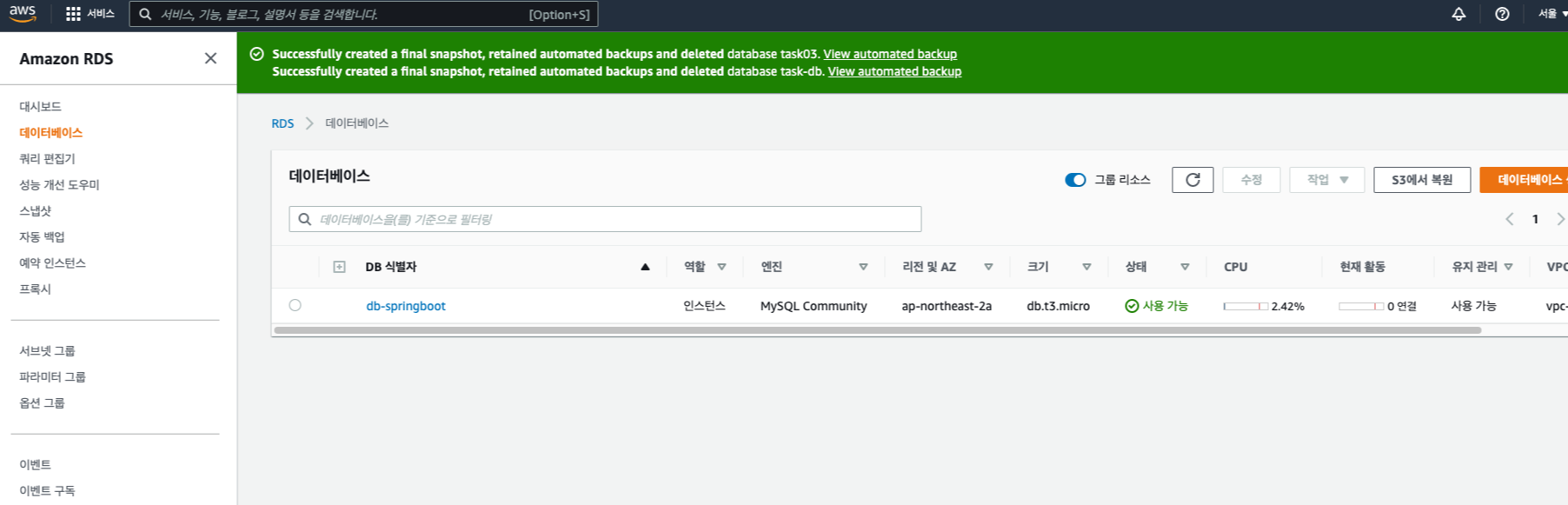Click the 서비스 label in the top bar
1568x505 pixels.
pyautogui.click(x=101, y=14)
